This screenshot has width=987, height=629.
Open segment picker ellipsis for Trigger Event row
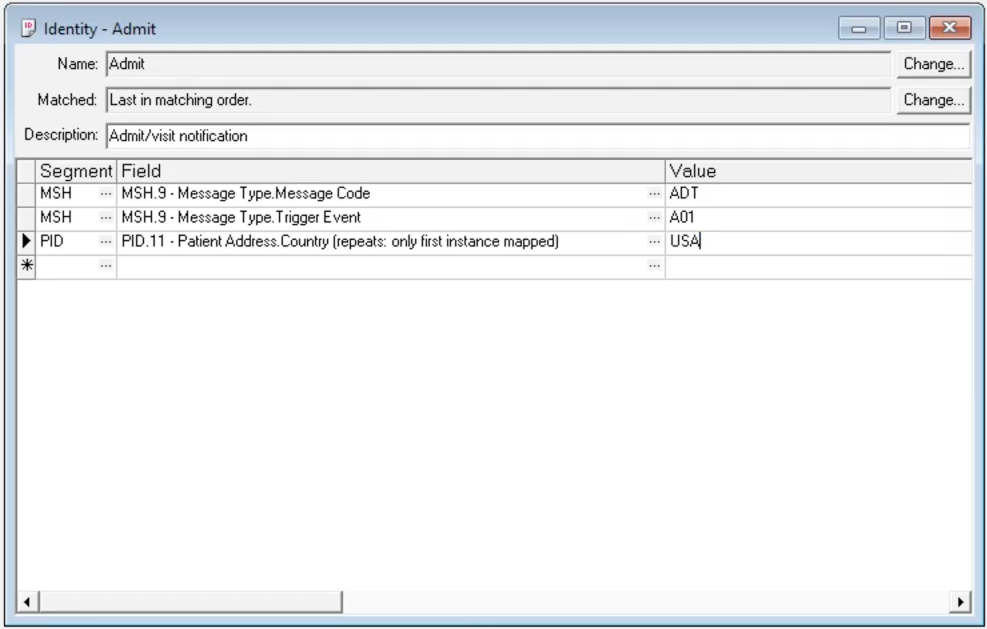tap(106, 218)
